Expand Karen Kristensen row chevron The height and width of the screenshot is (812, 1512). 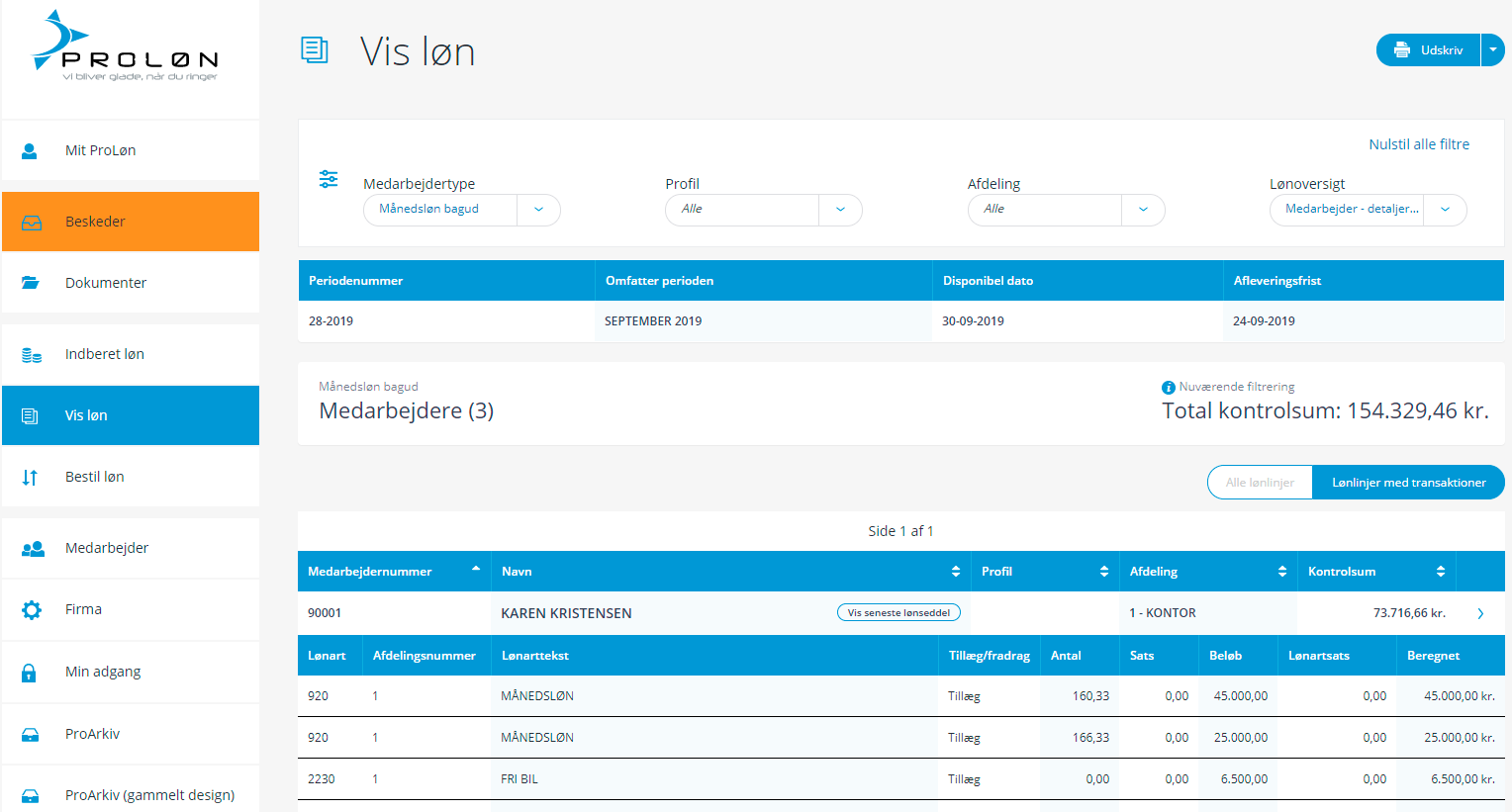tap(1480, 613)
